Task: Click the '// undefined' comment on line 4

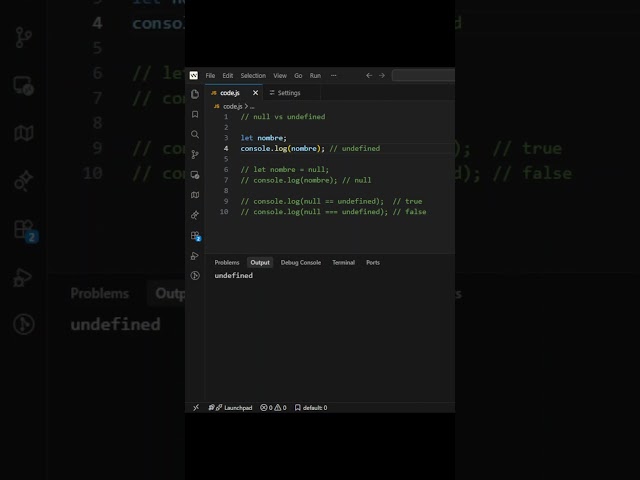Action: [x=355, y=148]
